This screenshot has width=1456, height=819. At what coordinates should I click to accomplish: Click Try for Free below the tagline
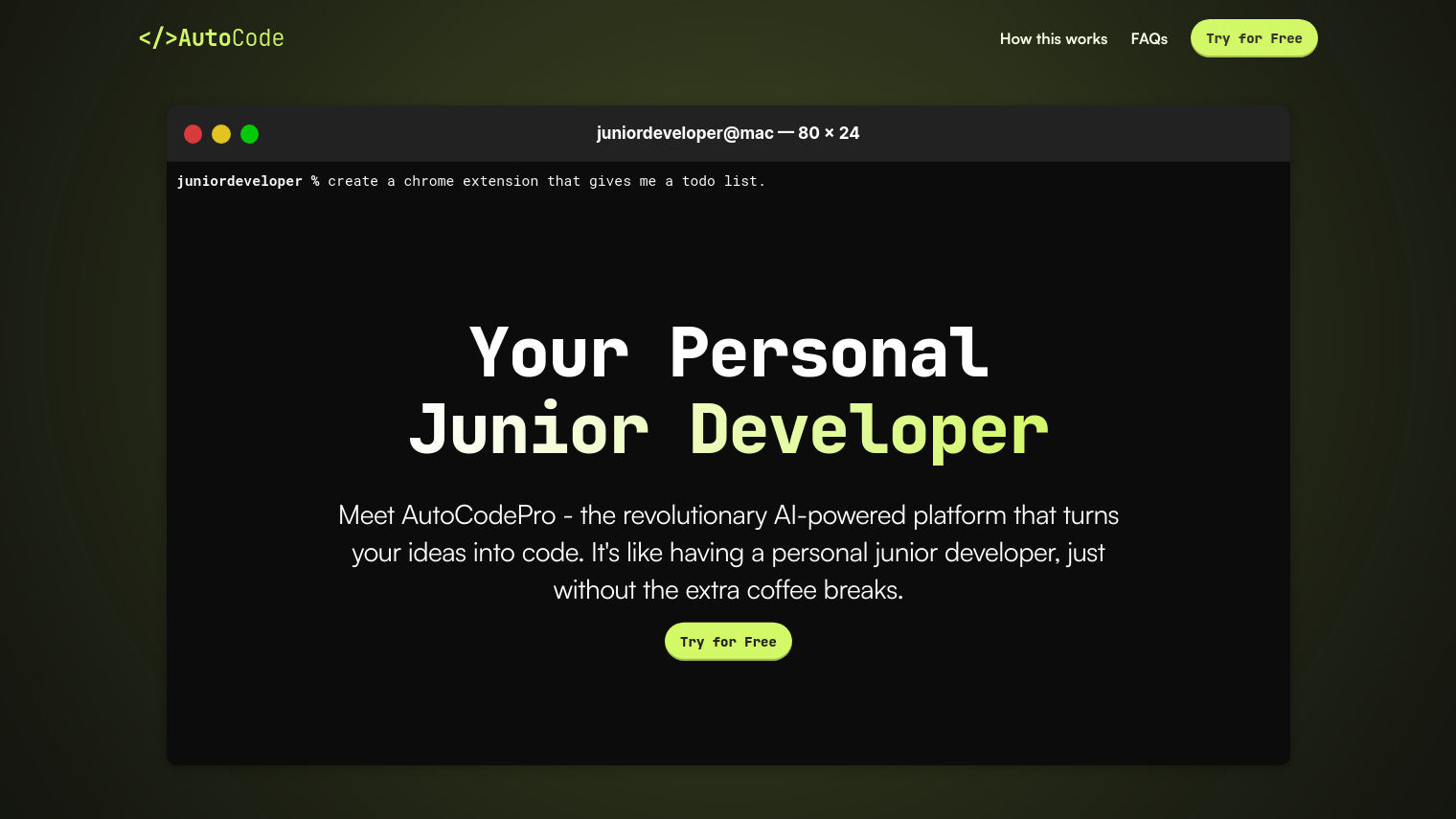tap(728, 642)
